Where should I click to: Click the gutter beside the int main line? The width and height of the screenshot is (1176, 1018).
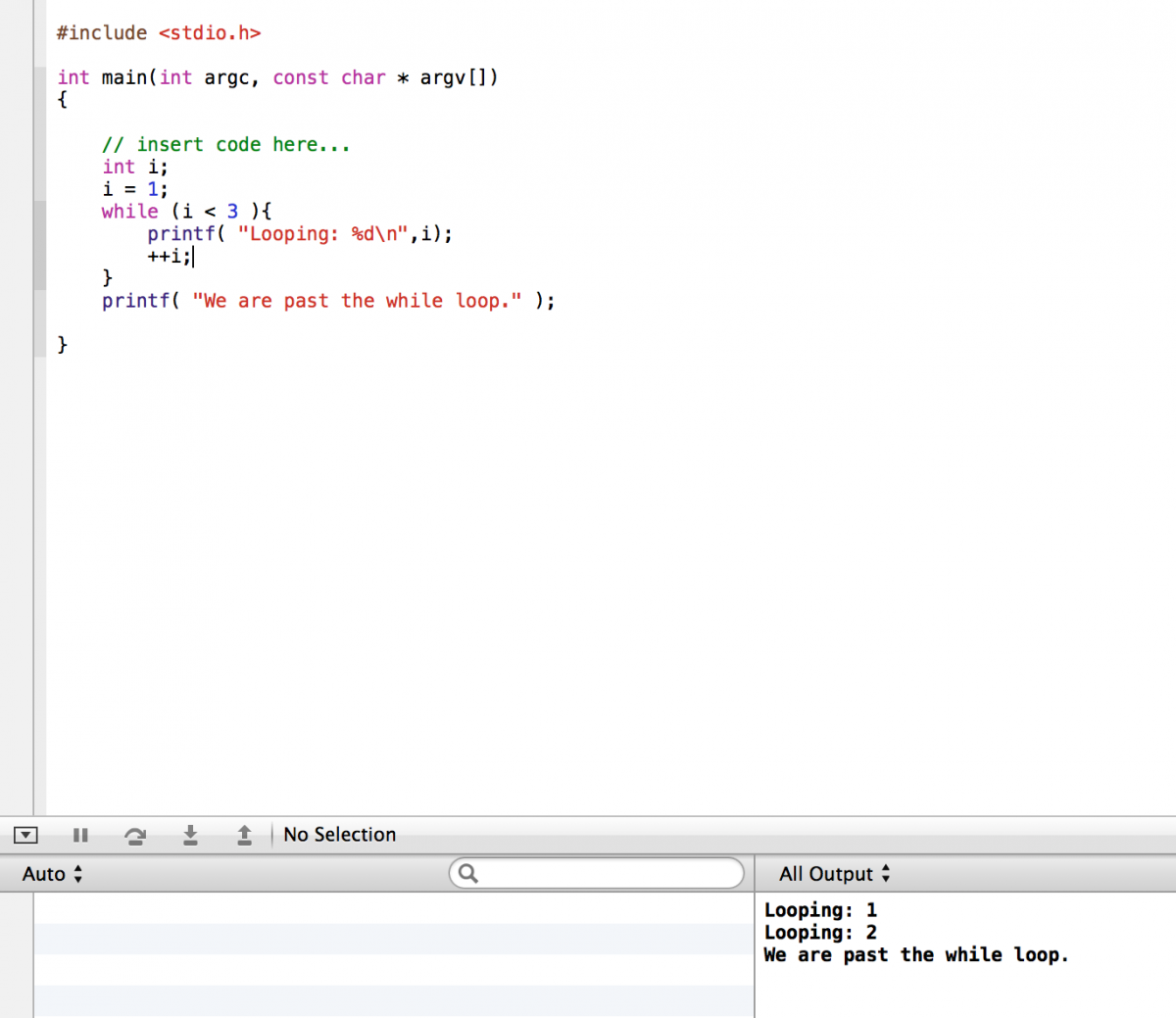[39, 77]
